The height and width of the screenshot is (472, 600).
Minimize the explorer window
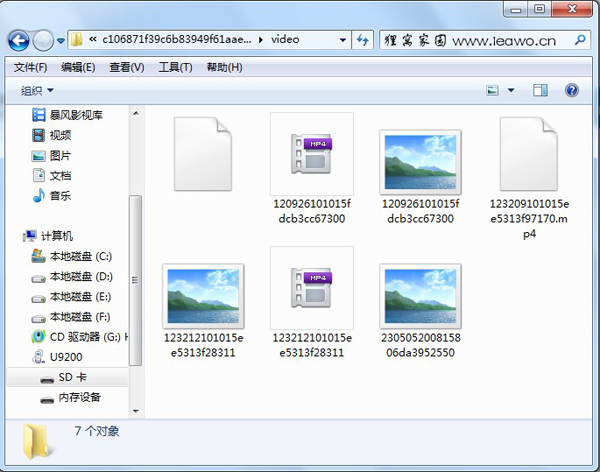tap(515, 9)
